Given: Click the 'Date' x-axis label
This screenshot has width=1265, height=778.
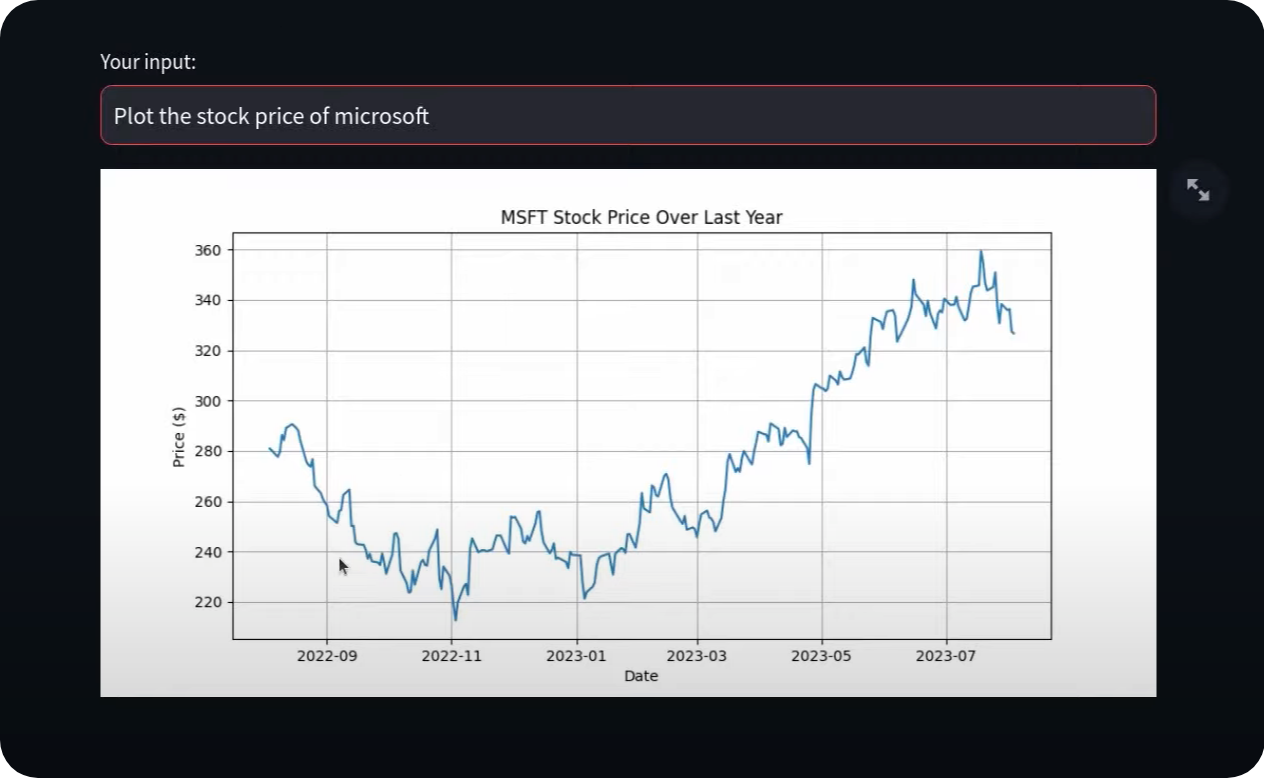Looking at the screenshot, I should point(641,676).
